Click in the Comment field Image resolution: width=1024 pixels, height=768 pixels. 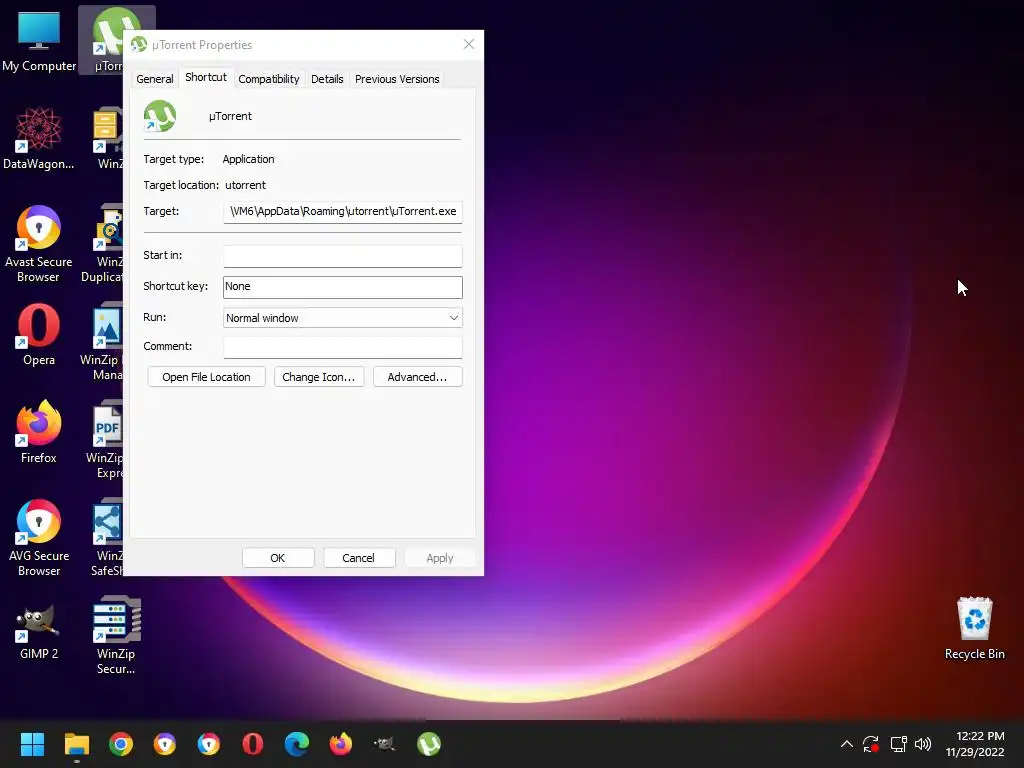342,347
